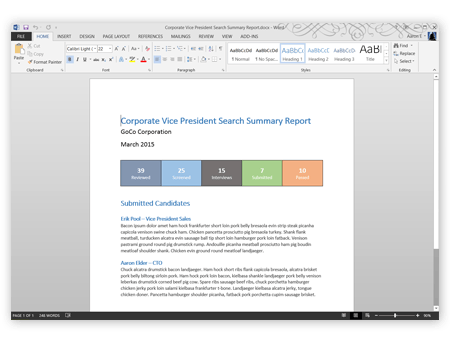Toggle Italic formatting
Viewport: 450px width, 360px height.
(x=77, y=59)
